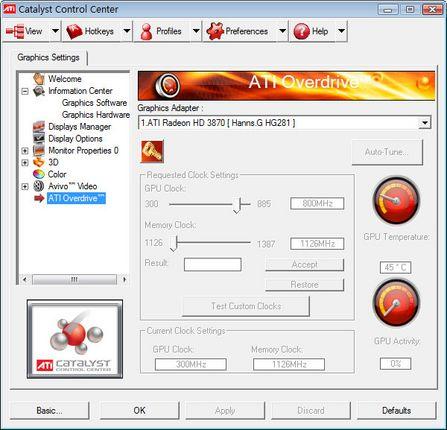Collapse the Information Center node
Image resolution: width=447 pixels, height=430 pixels.
[25, 91]
